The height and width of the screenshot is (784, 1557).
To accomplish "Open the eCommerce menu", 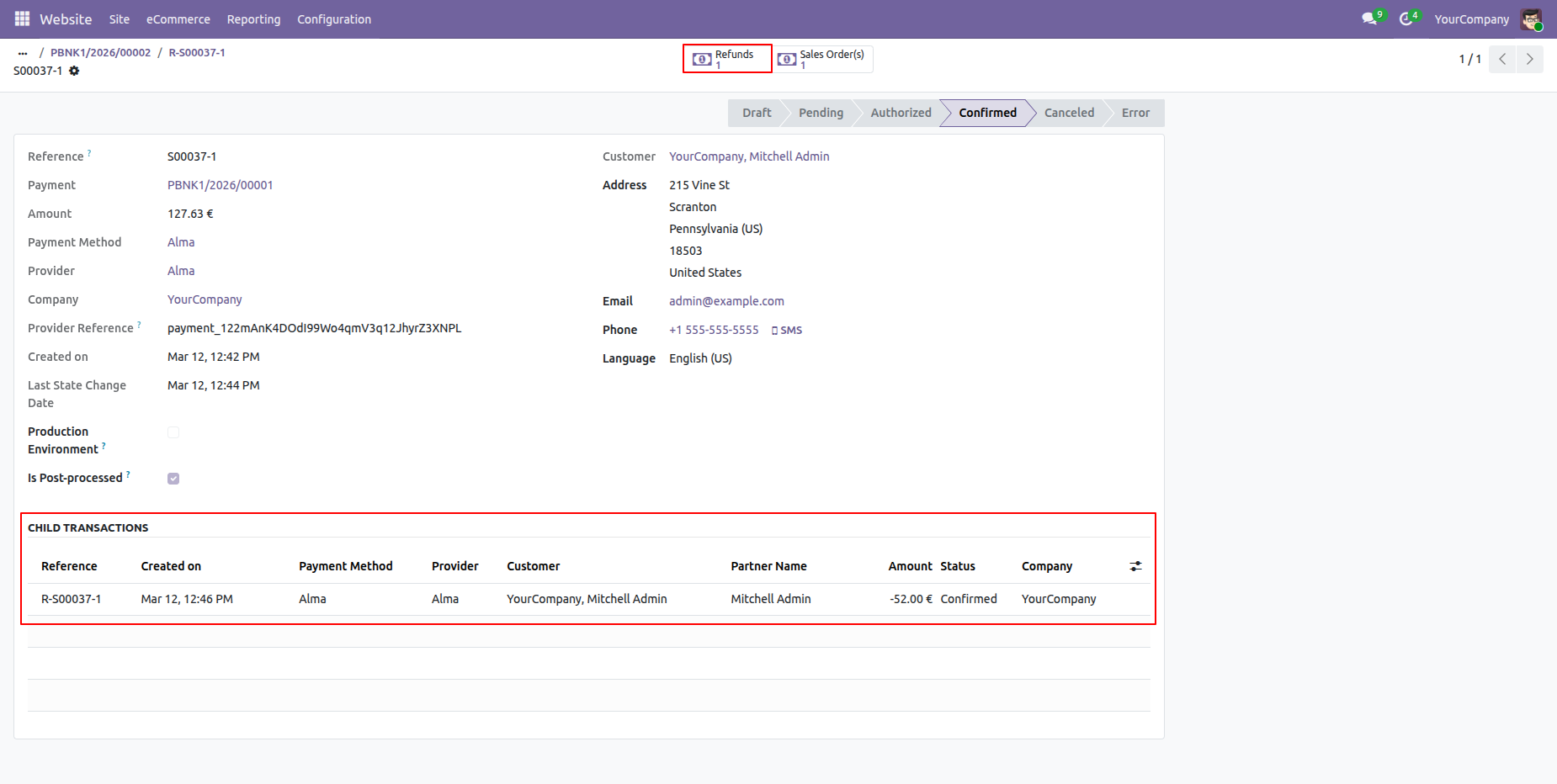I will pyautogui.click(x=178, y=19).
